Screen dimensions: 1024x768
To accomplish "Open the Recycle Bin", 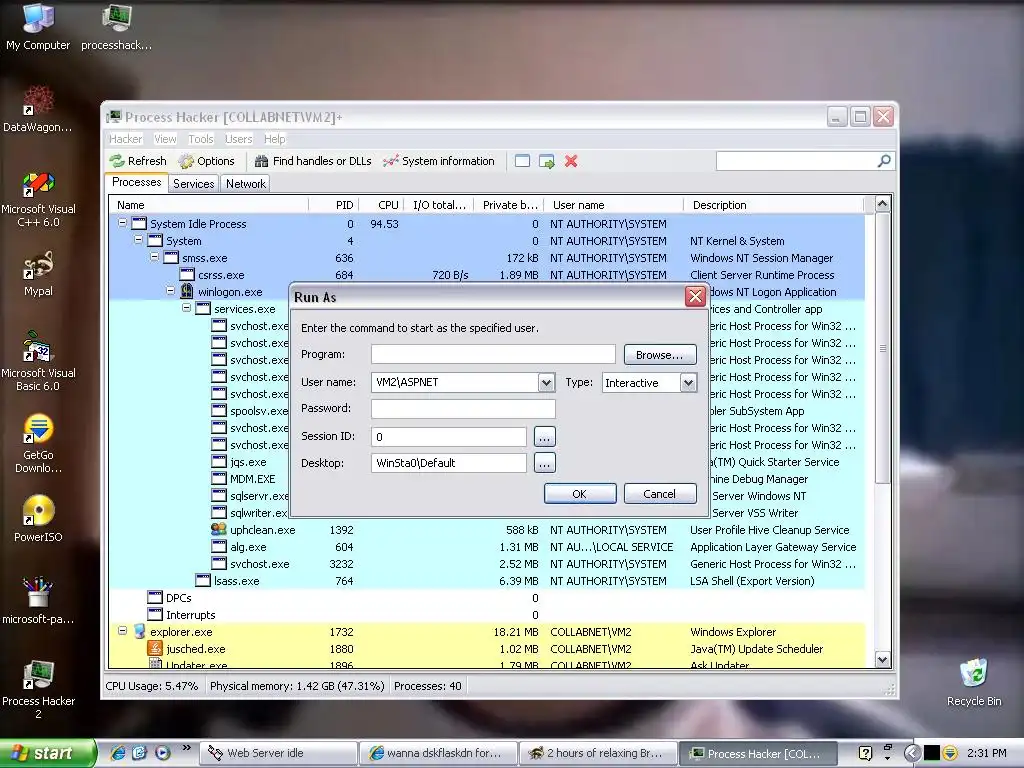I will [974, 682].
